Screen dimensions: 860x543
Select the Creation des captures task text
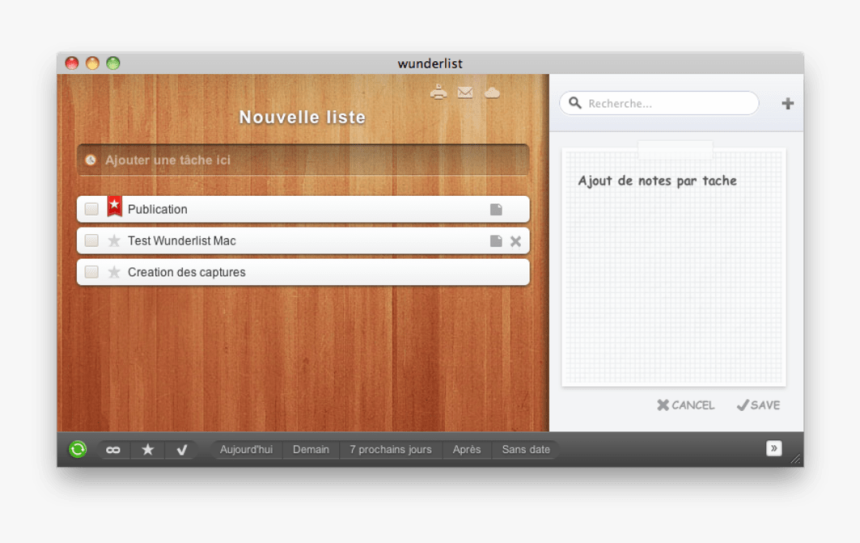pos(186,272)
